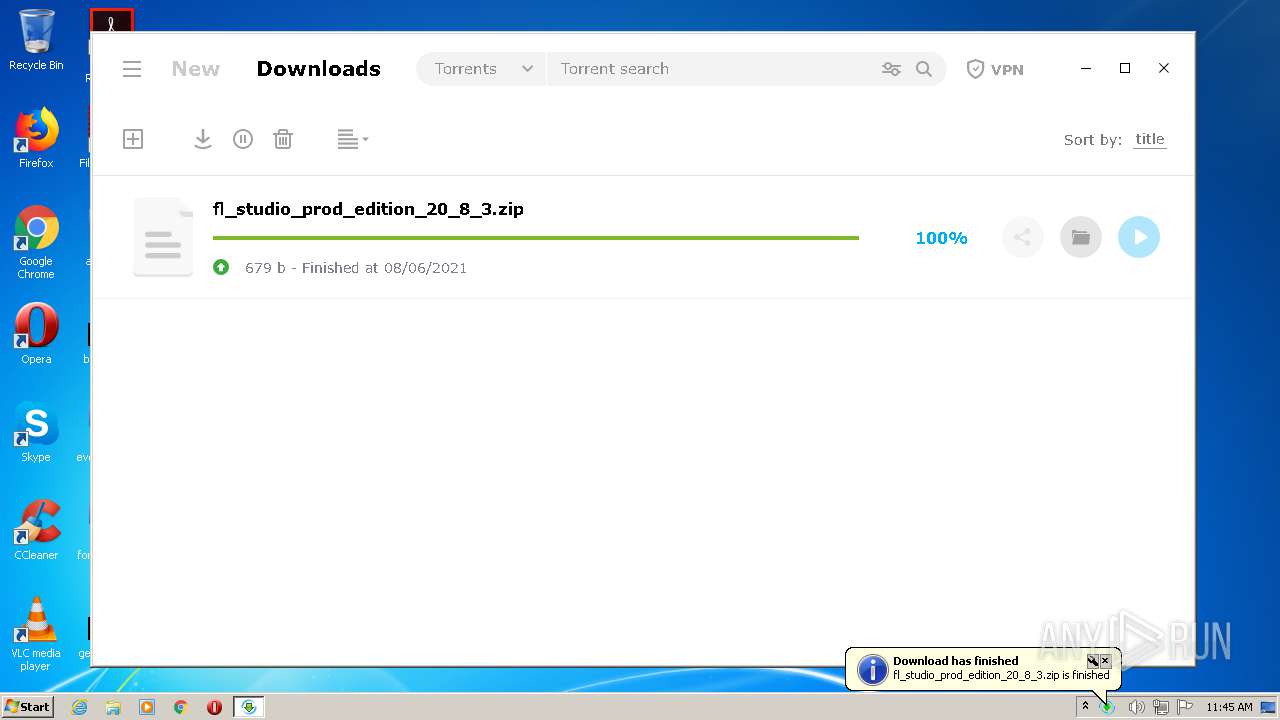Maximize the download manager window
The width and height of the screenshot is (1280, 720).
coord(1125,68)
